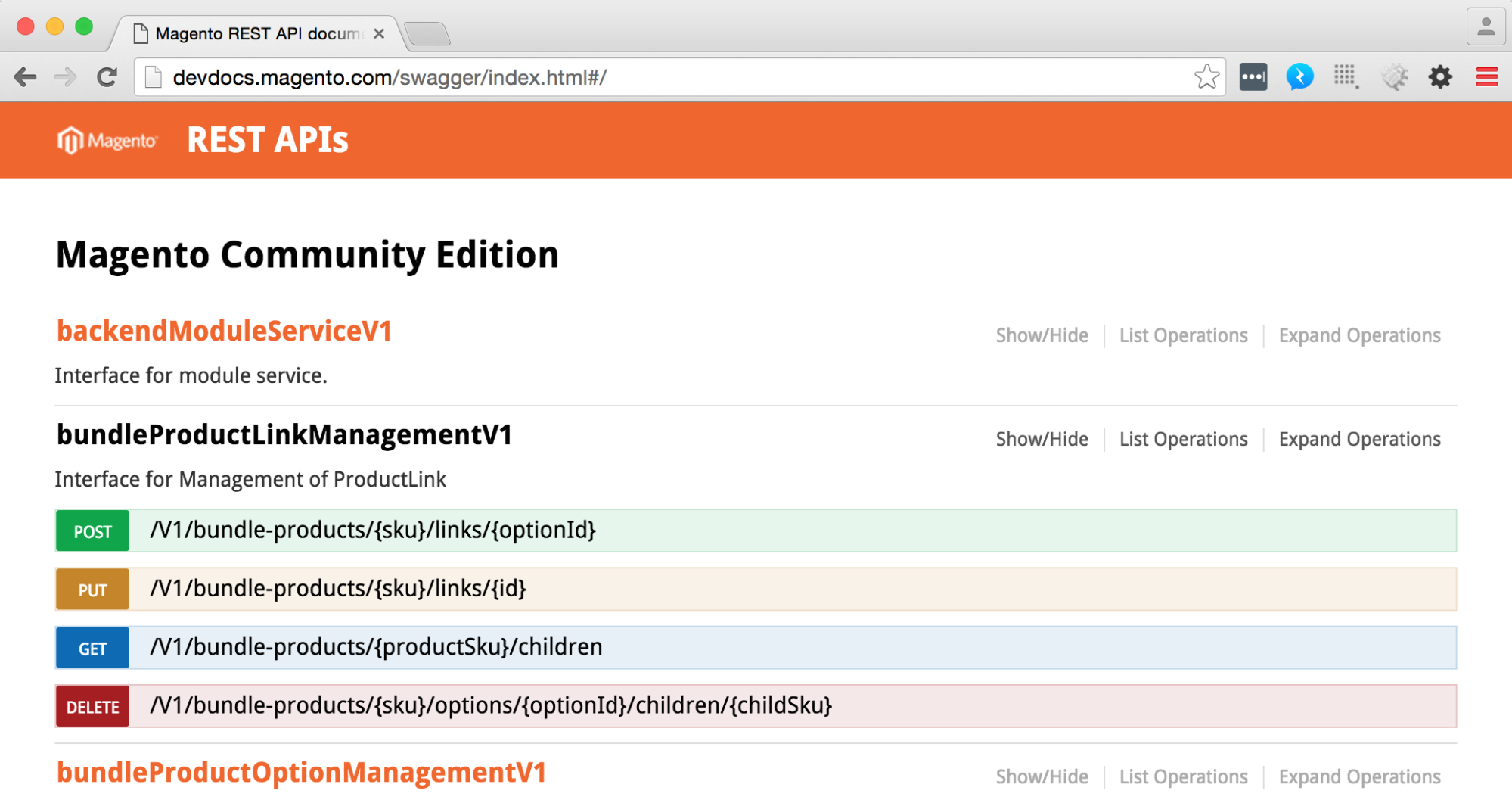Expand the POST links/{optionId} endpoint path

pyautogui.click(x=373, y=531)
